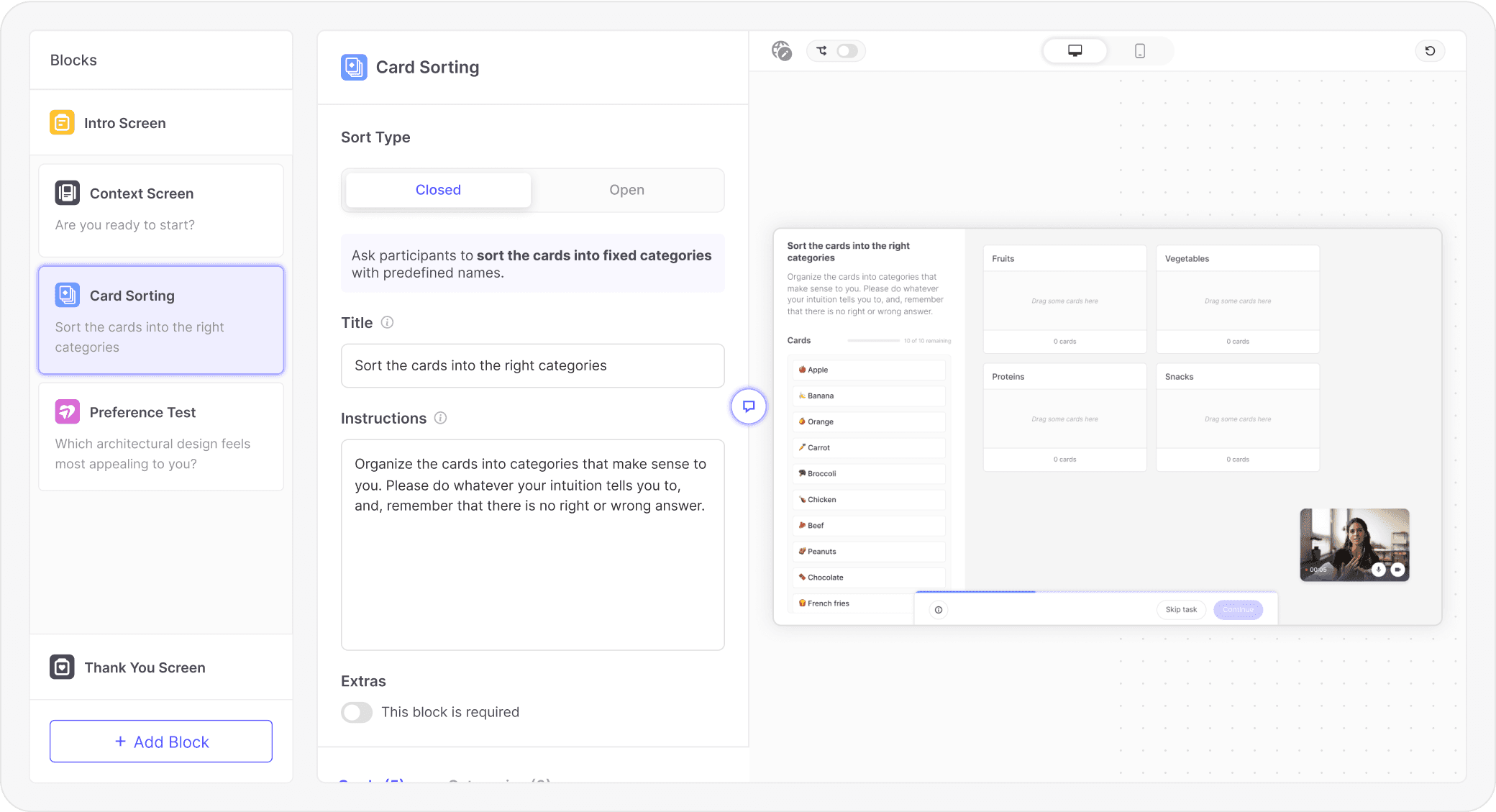This screenshot has height=812, width=1496.
Task: Enable This block is required toggle
Action: click(x=357, y=712)
